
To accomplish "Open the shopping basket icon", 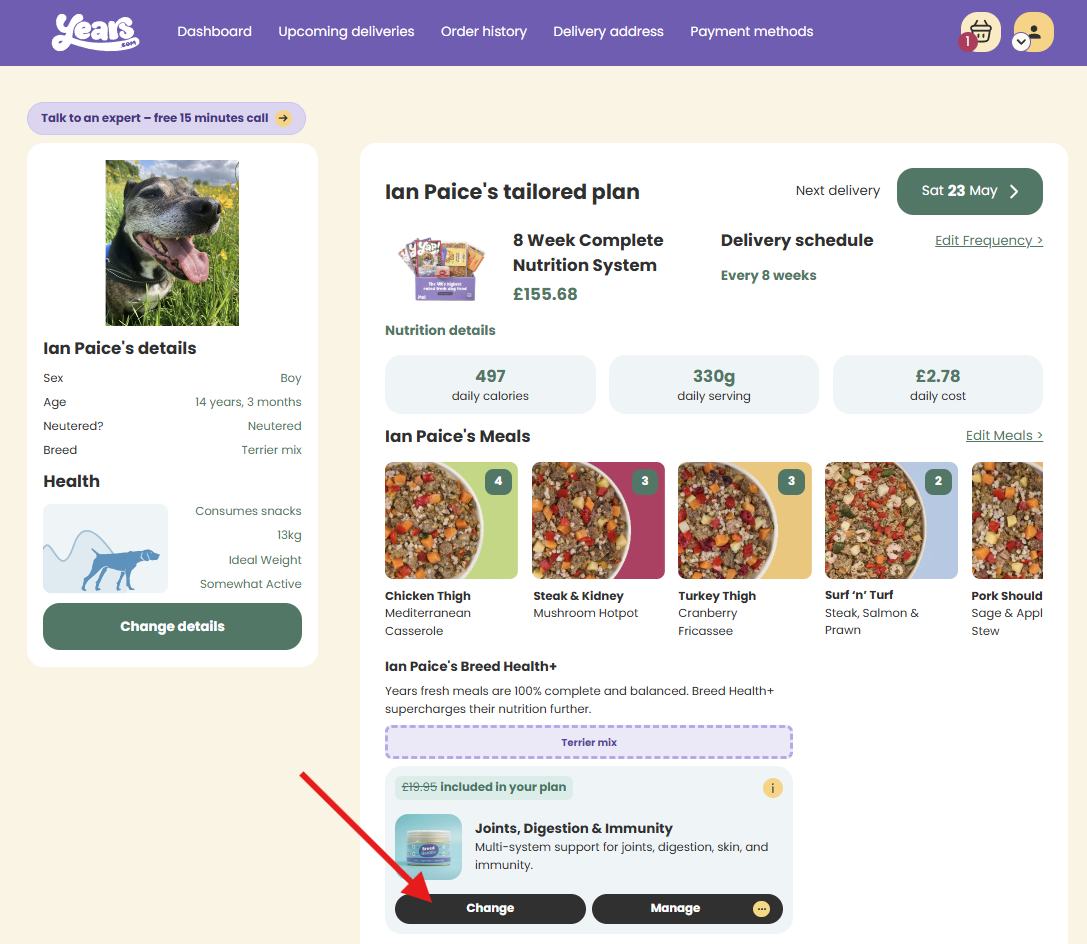I will click(x=981, y=32).
